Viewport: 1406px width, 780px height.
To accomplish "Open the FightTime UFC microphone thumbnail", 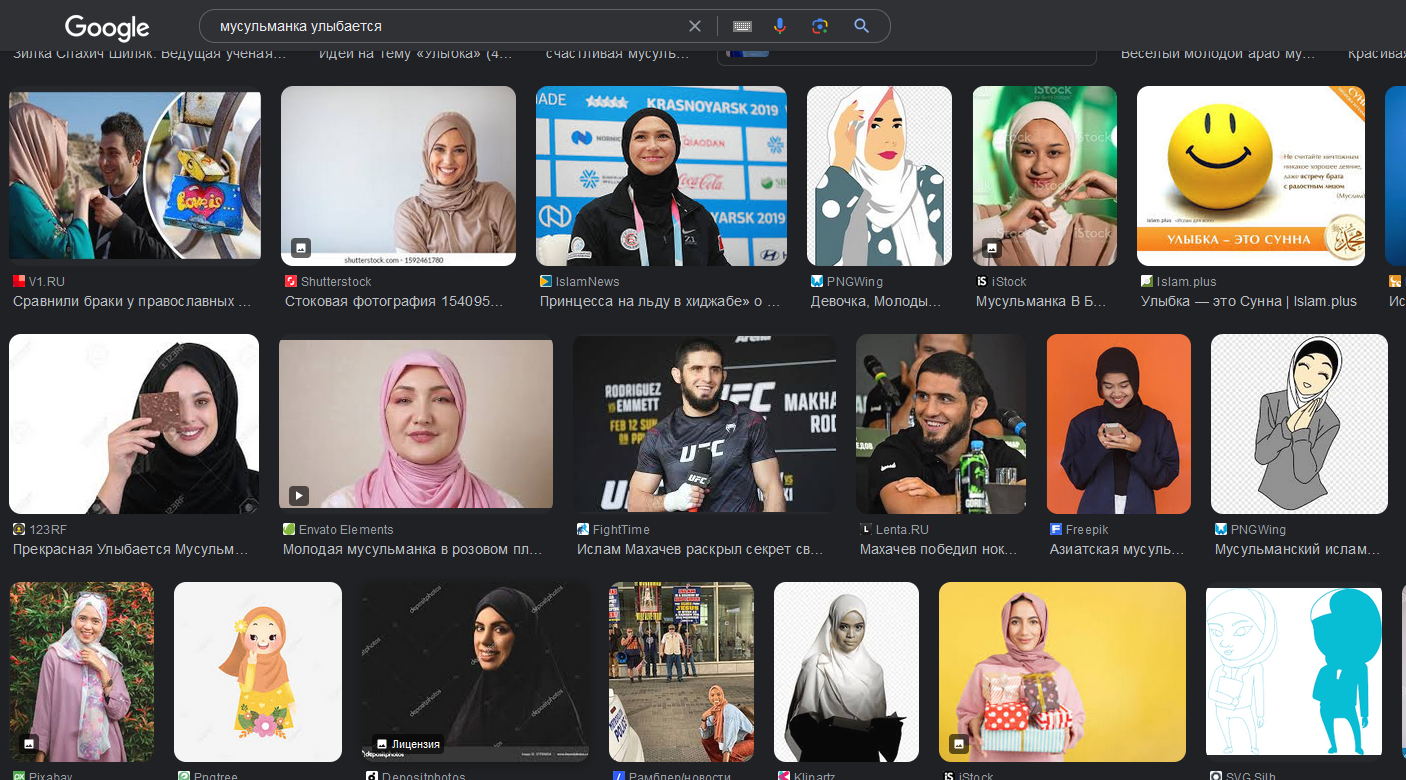I will click(x=704, y=424).
